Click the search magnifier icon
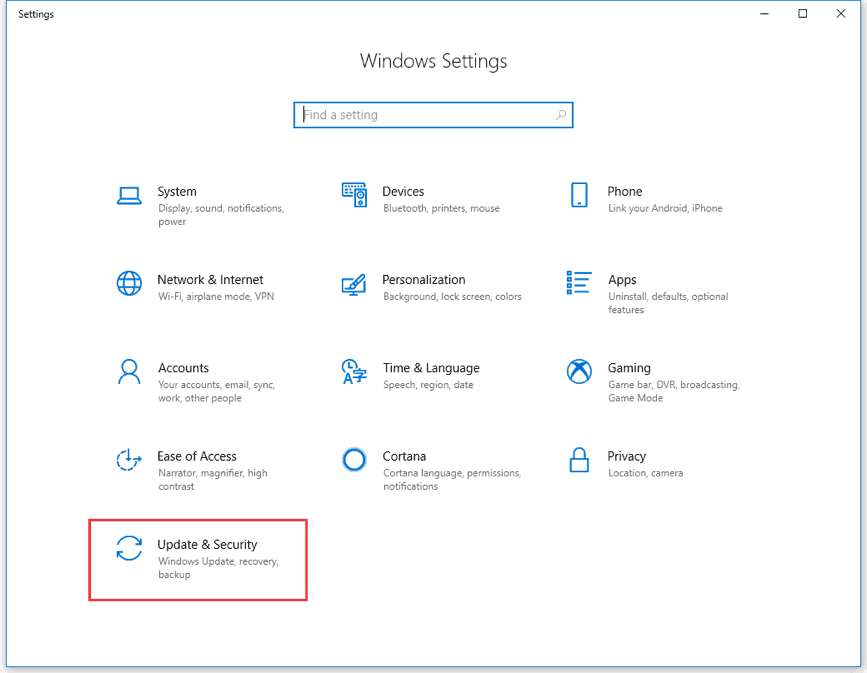 [561, 115]
